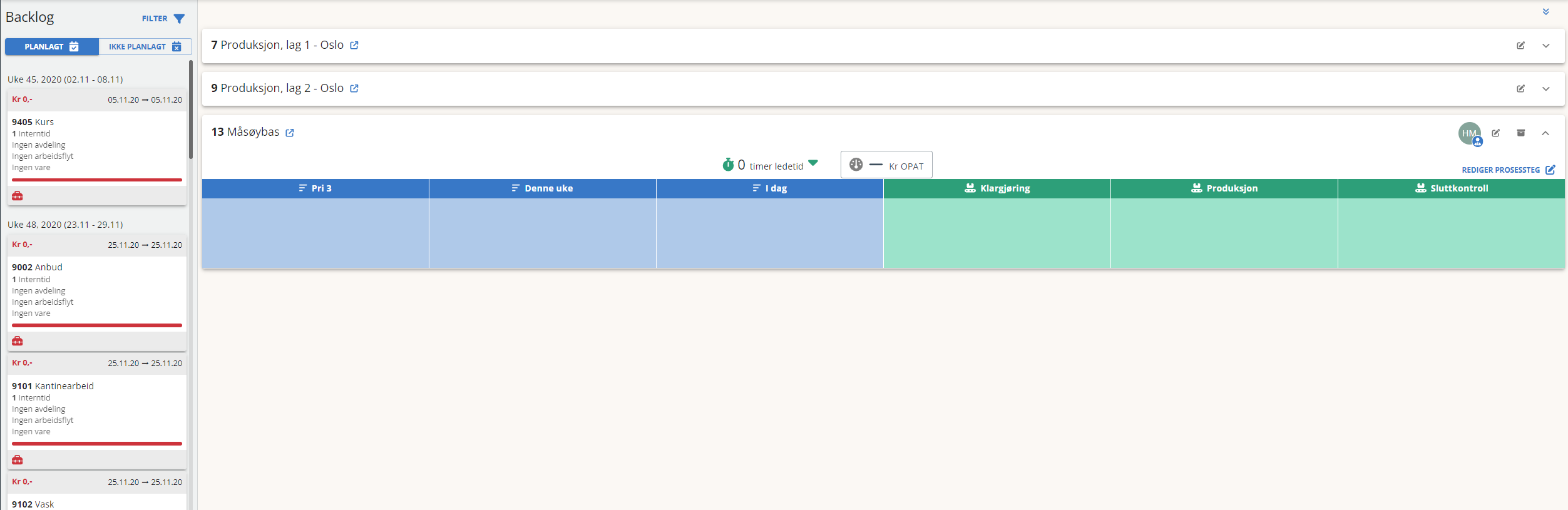Click the sort icon in Pri 3 header

click(x=303, y=188)
